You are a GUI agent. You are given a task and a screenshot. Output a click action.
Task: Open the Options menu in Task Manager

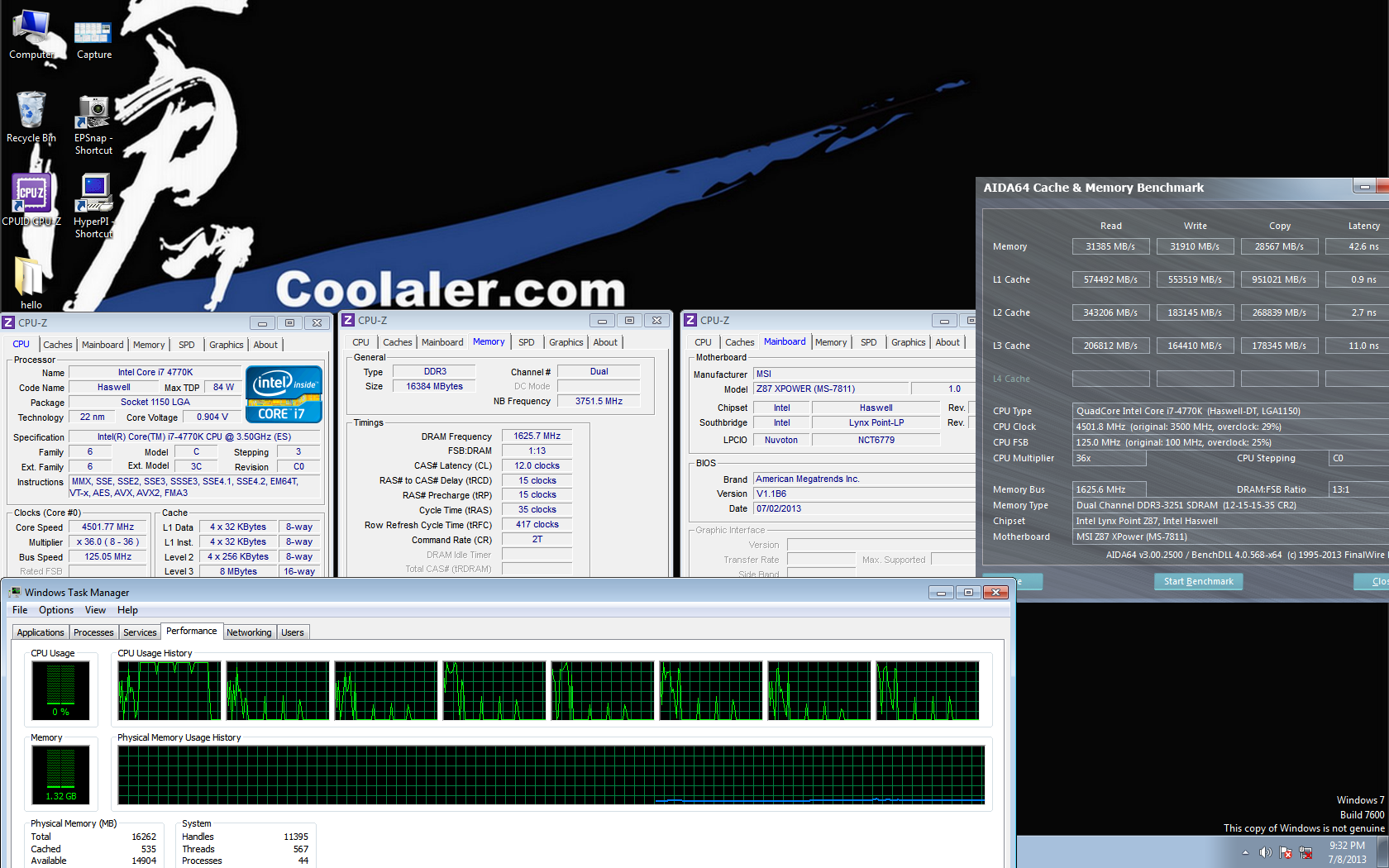point(56,610)
